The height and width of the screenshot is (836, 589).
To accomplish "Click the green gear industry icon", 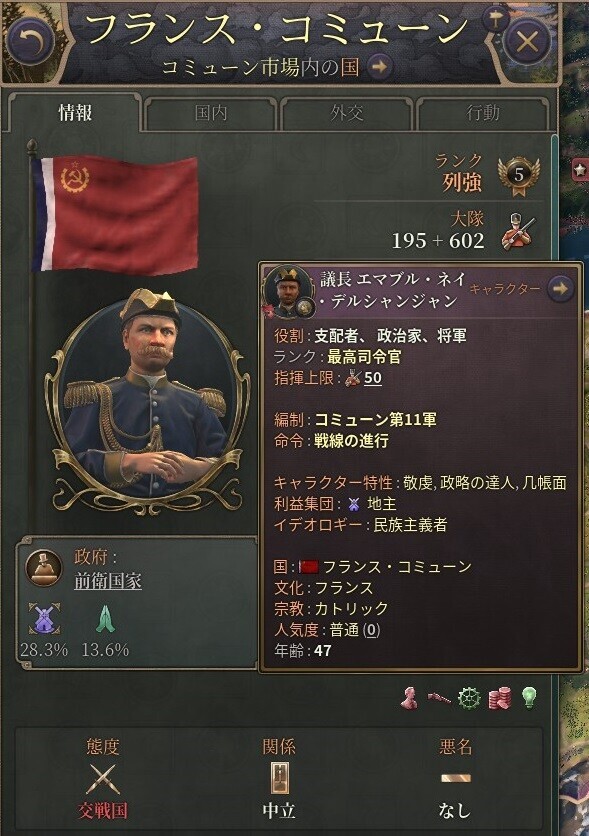I will (x=469, y=698).
